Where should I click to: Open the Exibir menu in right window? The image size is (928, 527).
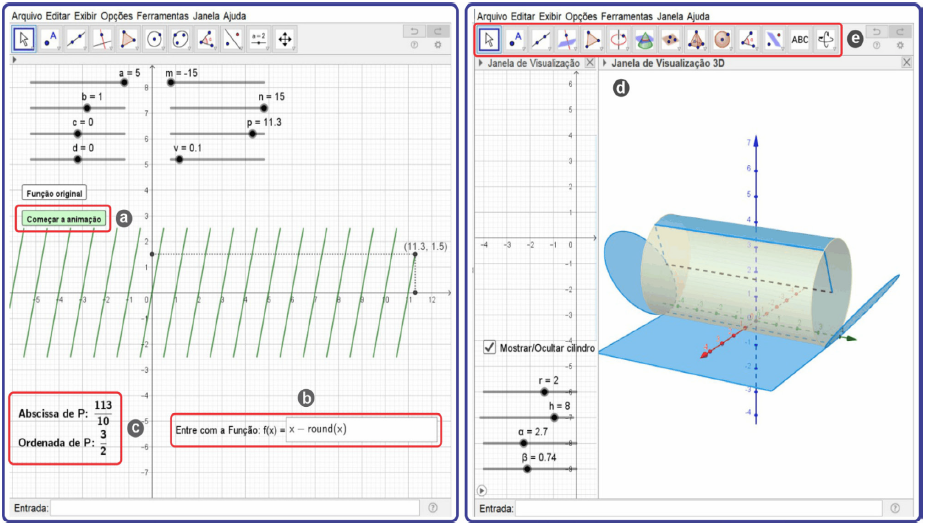point(548,16)
